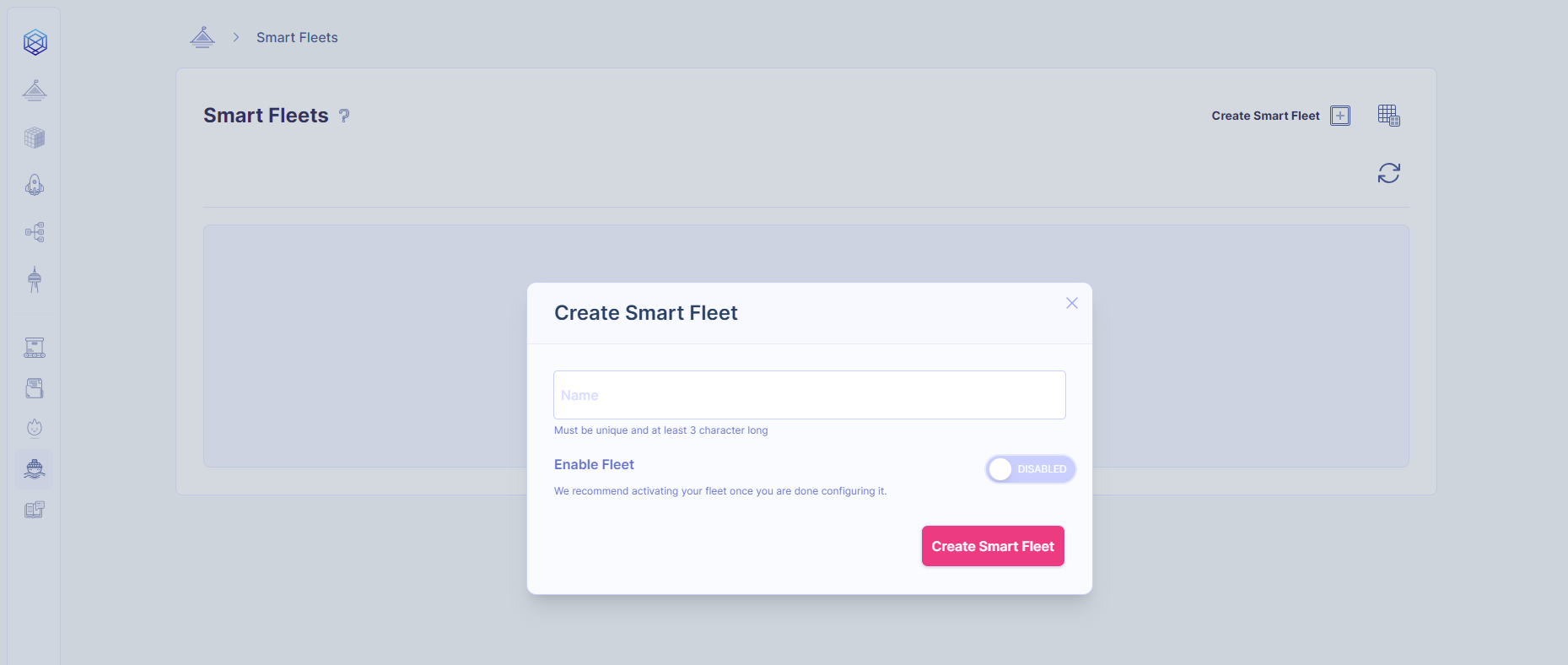Viewport: 1568px width, 665px height.
Task: Click Create Smart Fleet plus button in header
Action: click(x=1339, y=116)
